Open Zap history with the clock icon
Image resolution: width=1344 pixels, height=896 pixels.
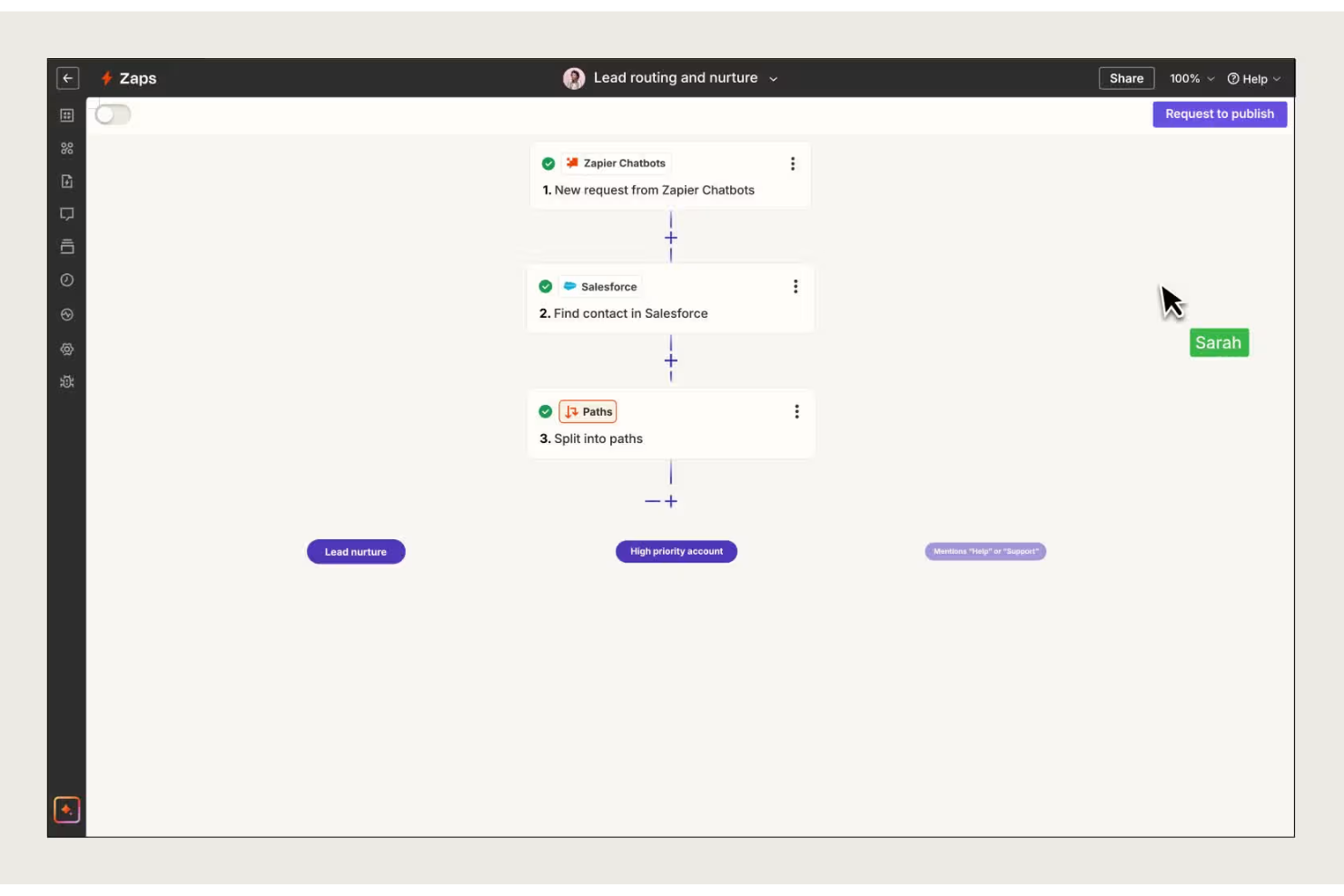click(66, 280)
